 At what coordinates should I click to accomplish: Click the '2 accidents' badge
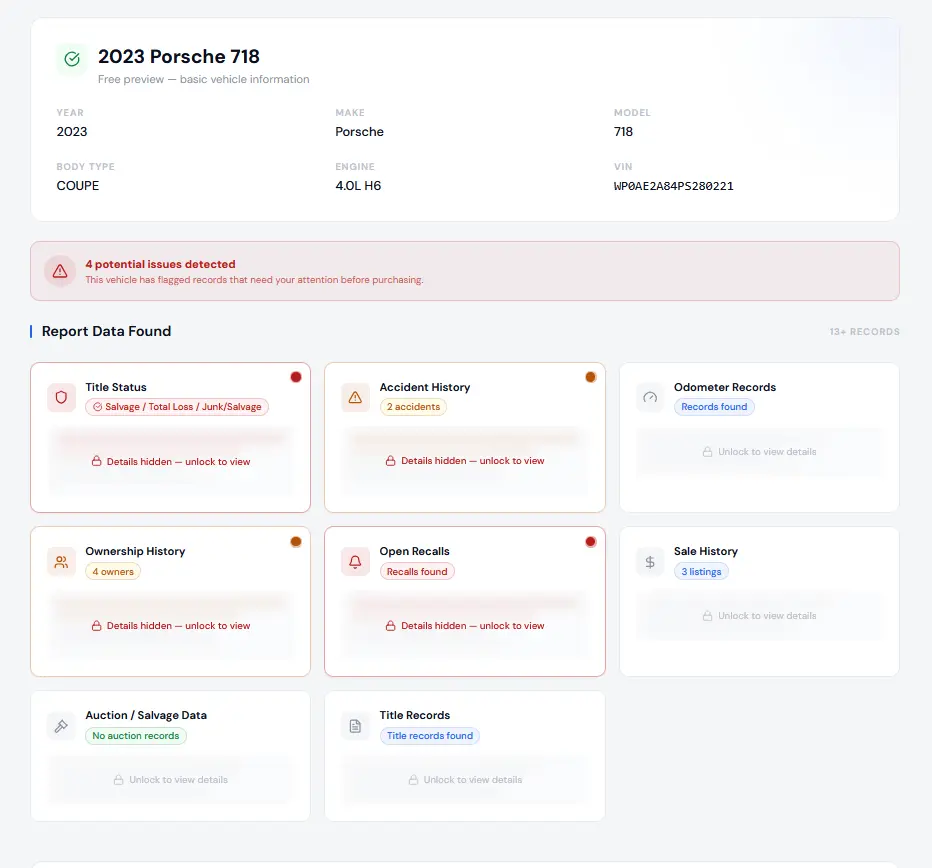pos(413,407)
